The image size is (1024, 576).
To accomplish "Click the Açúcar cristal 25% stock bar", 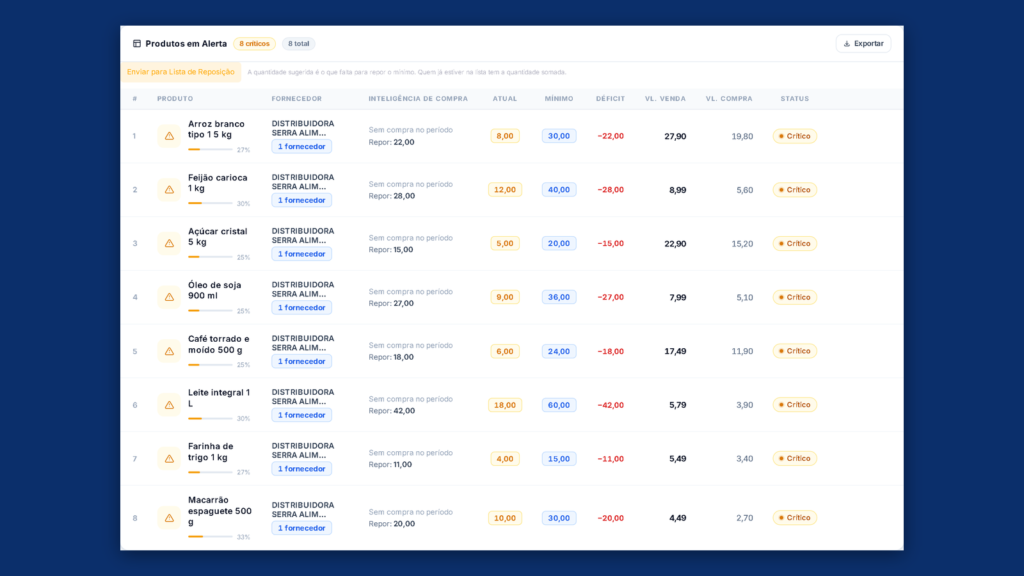I will click(210, 257).
